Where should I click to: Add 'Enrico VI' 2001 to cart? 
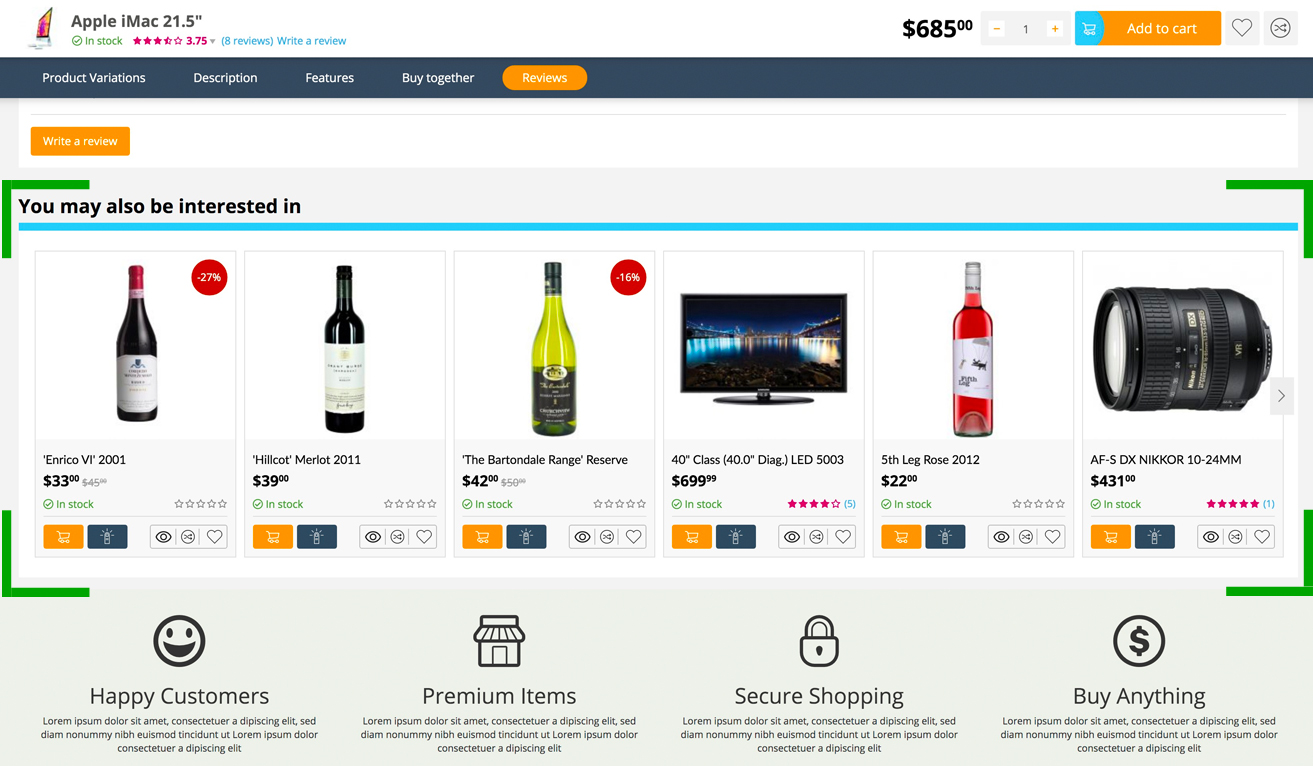tap(63, 537)
